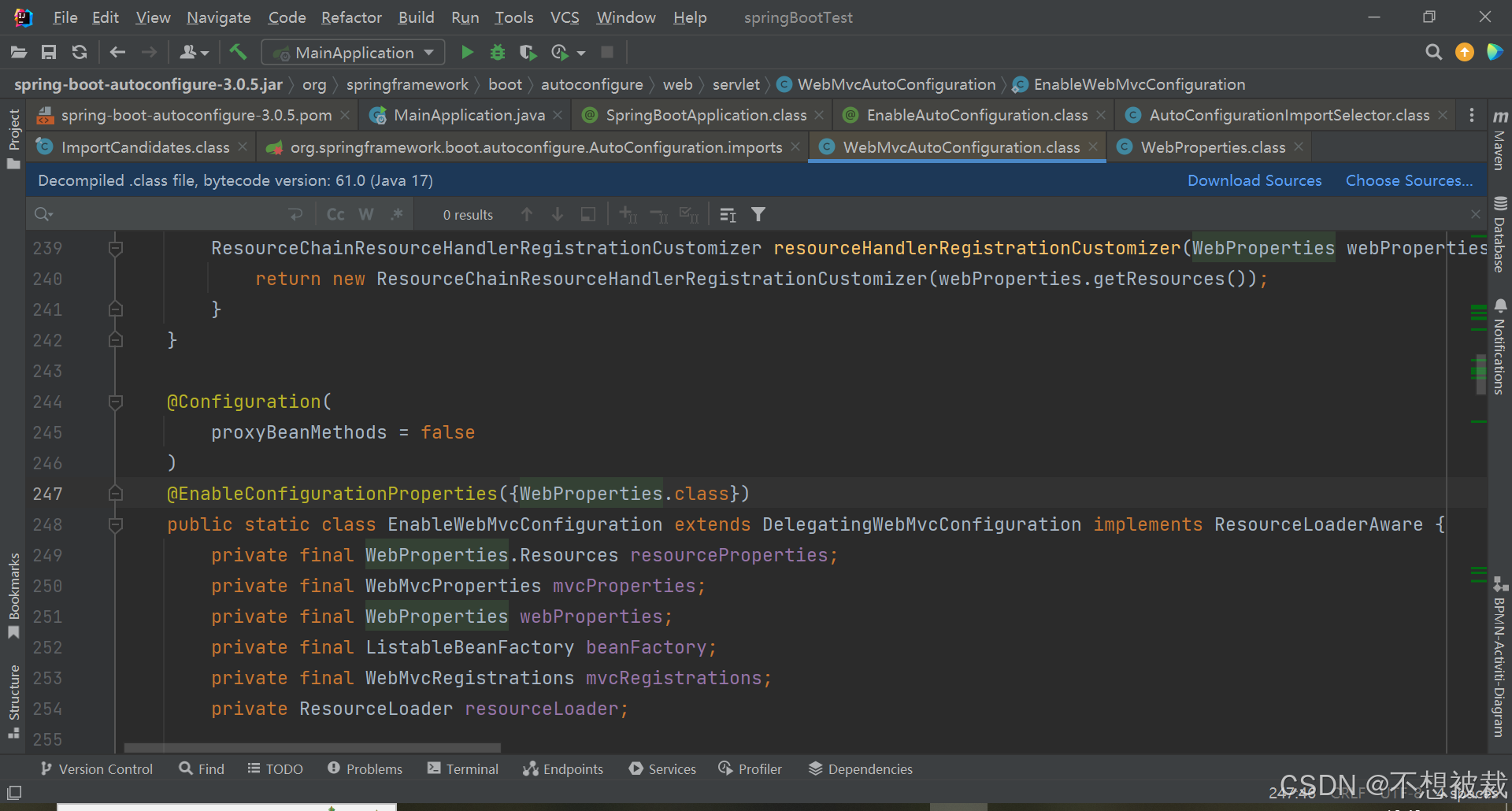Open the Refactor menu

coord(351,17)
